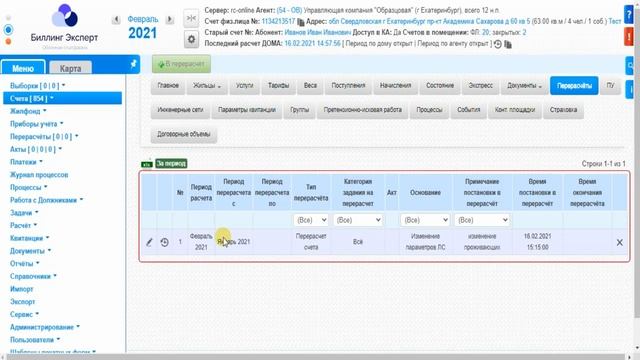This screenshot has width=640, height=360.
Task: Open Тип перерасчёта filter dropdown
Action: [x=311, y=220]
